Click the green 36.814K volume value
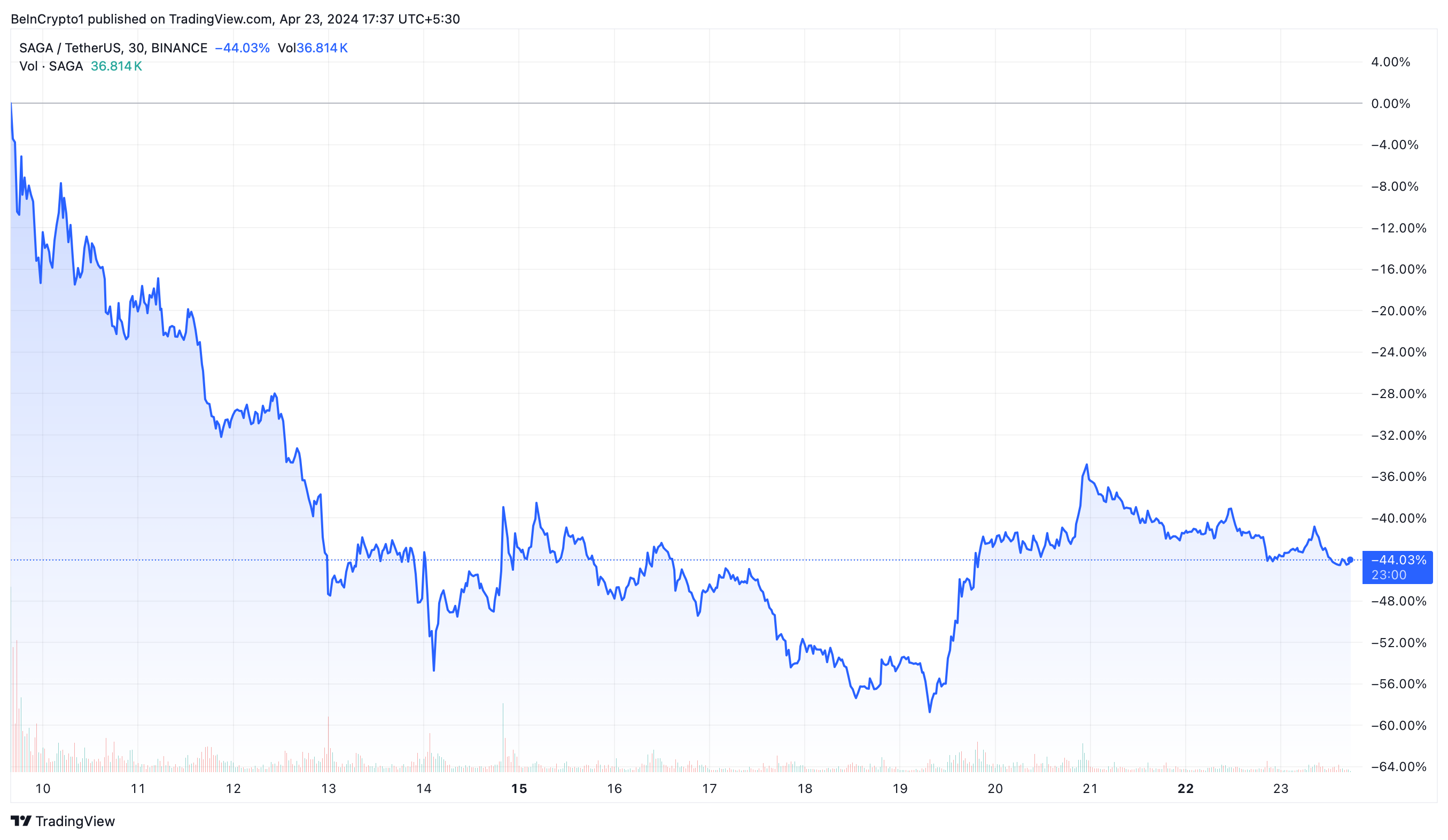Image resolution: width=1448 pixels, height=840 pixels. click(x=116, y=67)
